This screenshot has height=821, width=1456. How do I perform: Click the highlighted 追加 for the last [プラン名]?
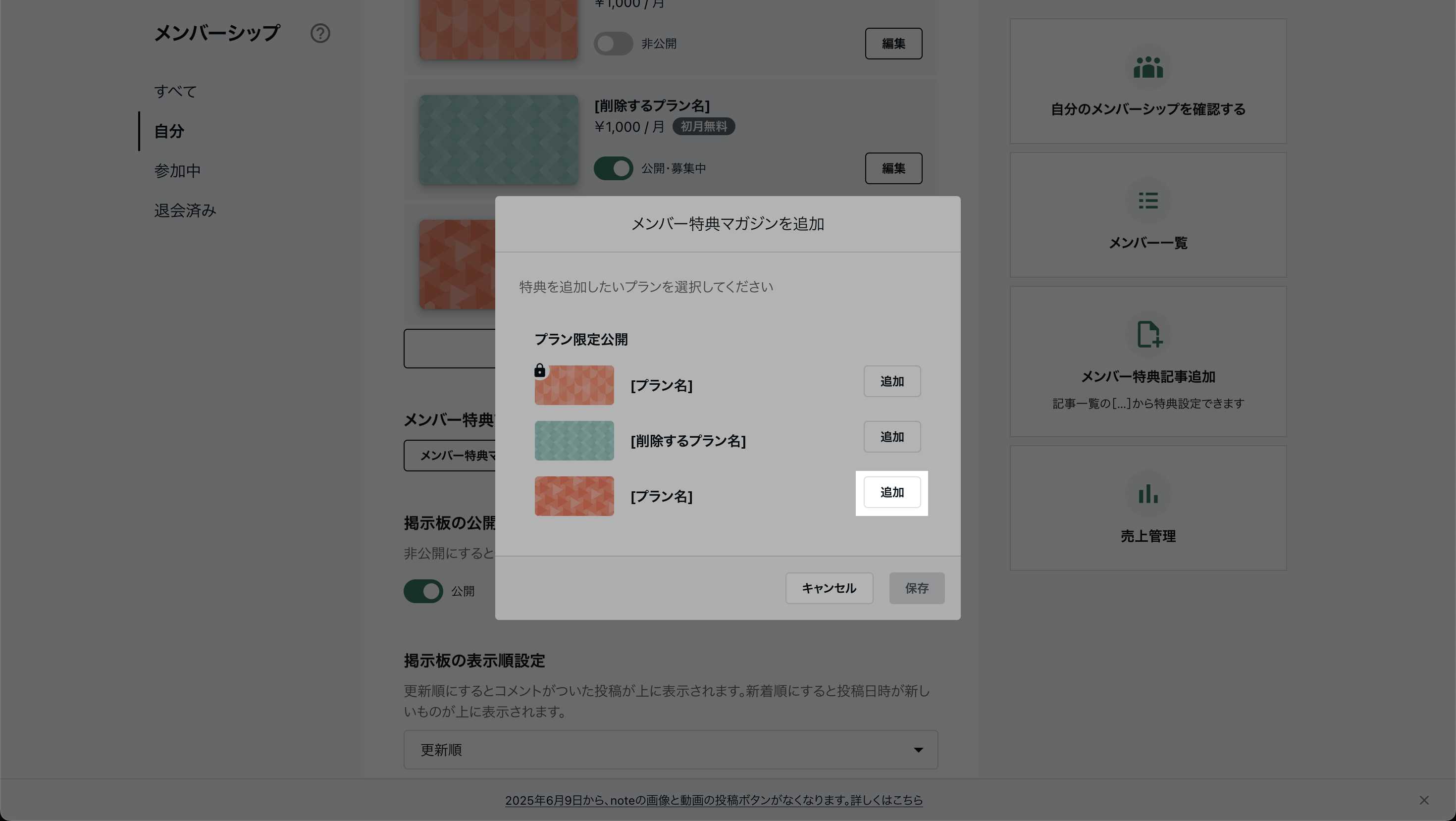point(892,492)
